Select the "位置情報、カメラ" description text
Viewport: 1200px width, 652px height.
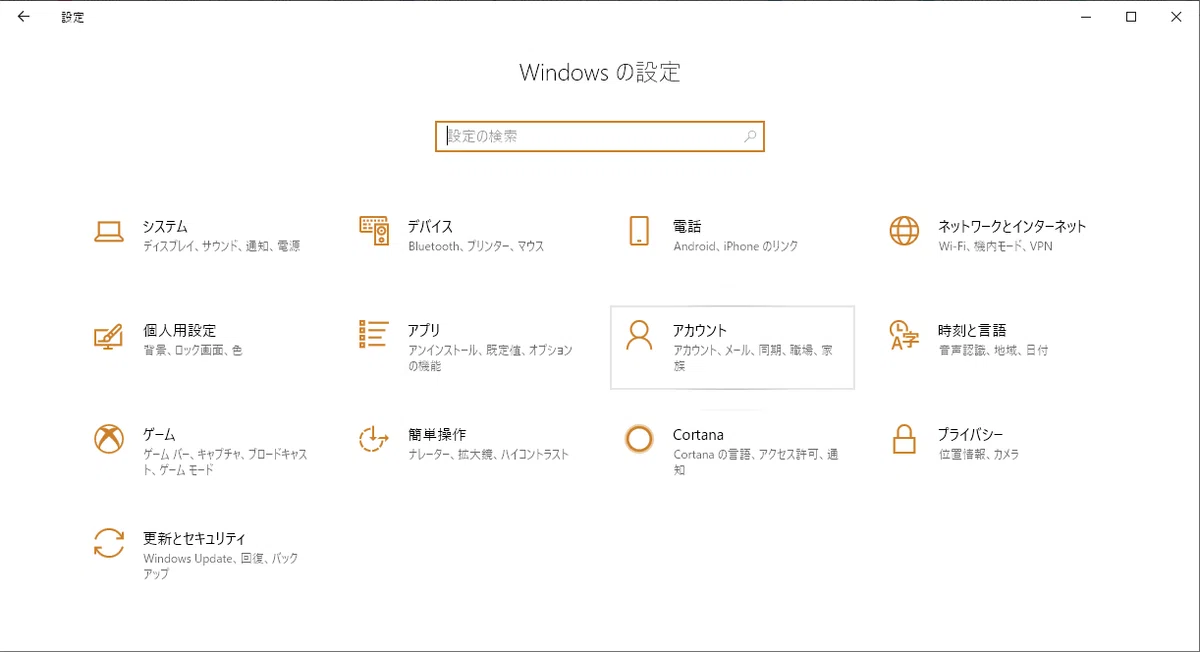[x=979, y=454]
